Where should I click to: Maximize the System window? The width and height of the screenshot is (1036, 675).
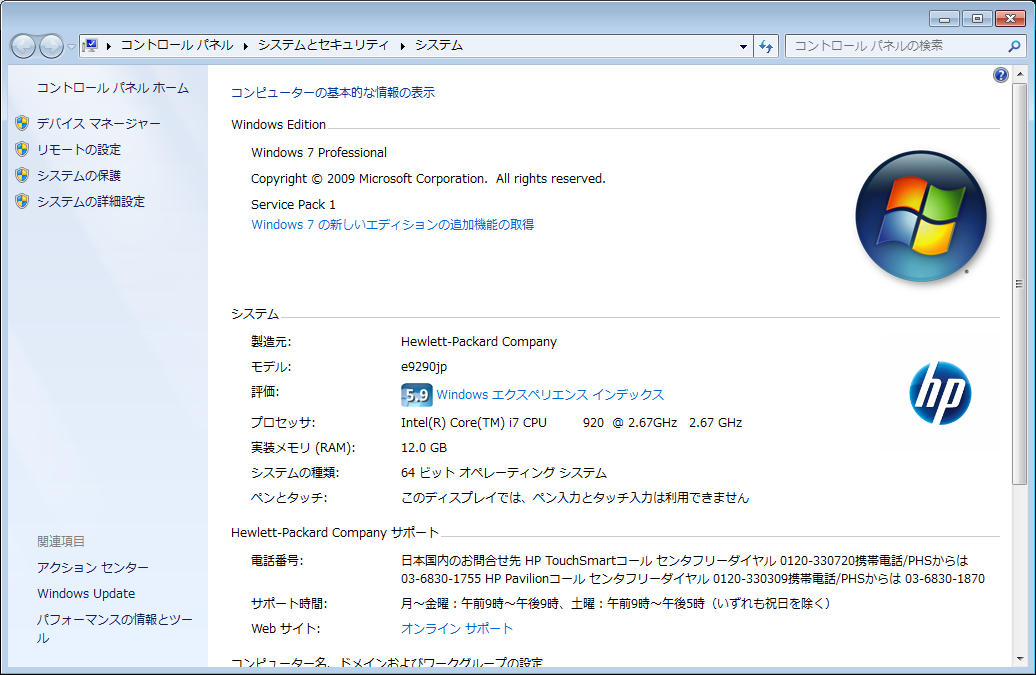pos(977,18)
